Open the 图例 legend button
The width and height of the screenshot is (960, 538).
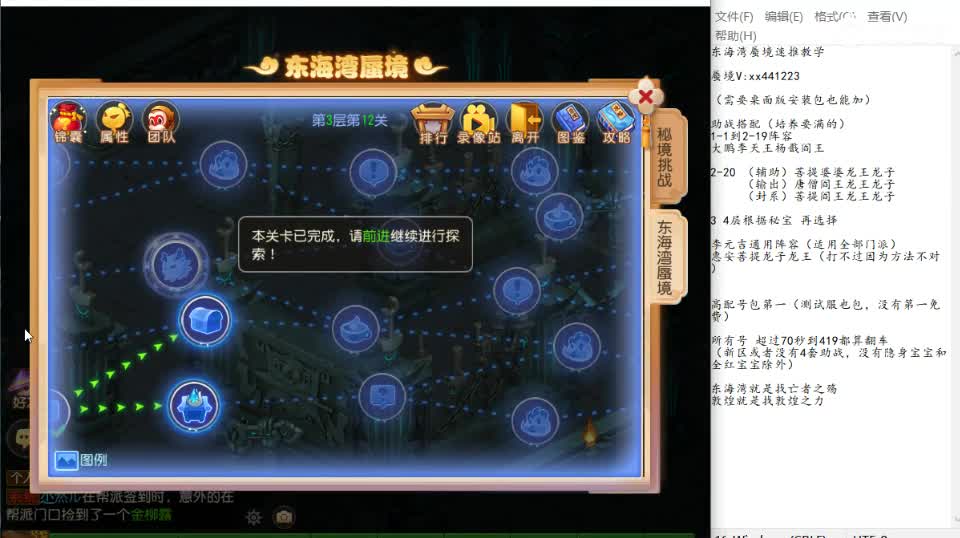(x=81, y=460)
